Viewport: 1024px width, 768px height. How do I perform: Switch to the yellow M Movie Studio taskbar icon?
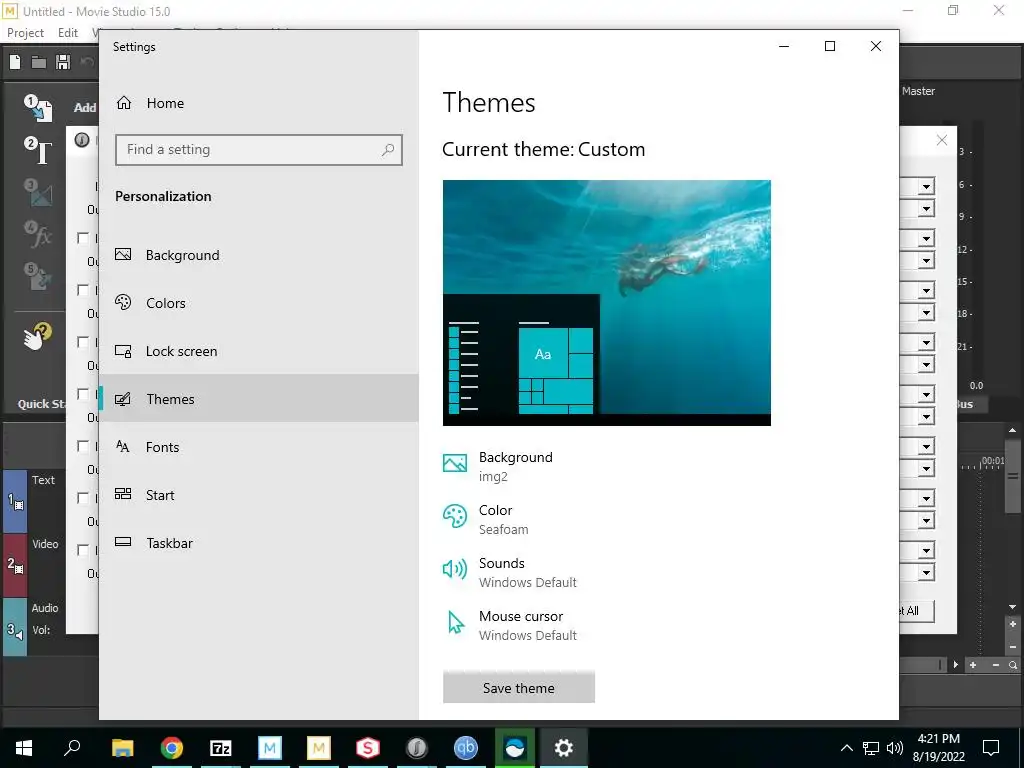tap(319, 747)
